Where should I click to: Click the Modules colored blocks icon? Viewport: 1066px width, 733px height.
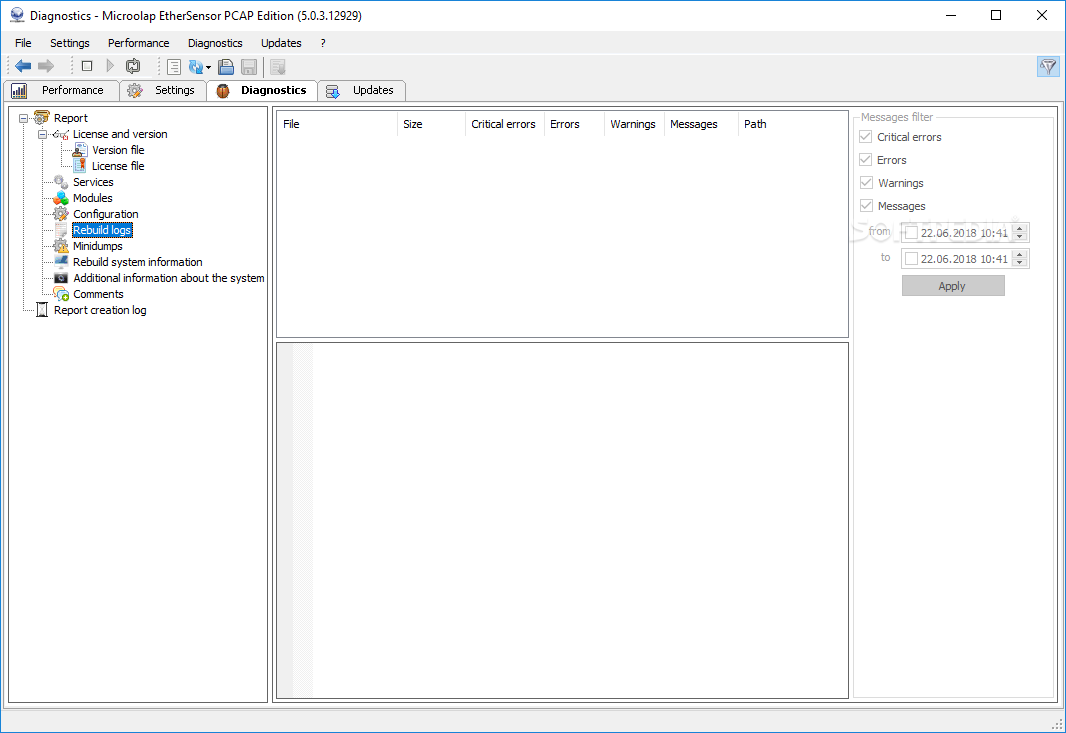61,198
